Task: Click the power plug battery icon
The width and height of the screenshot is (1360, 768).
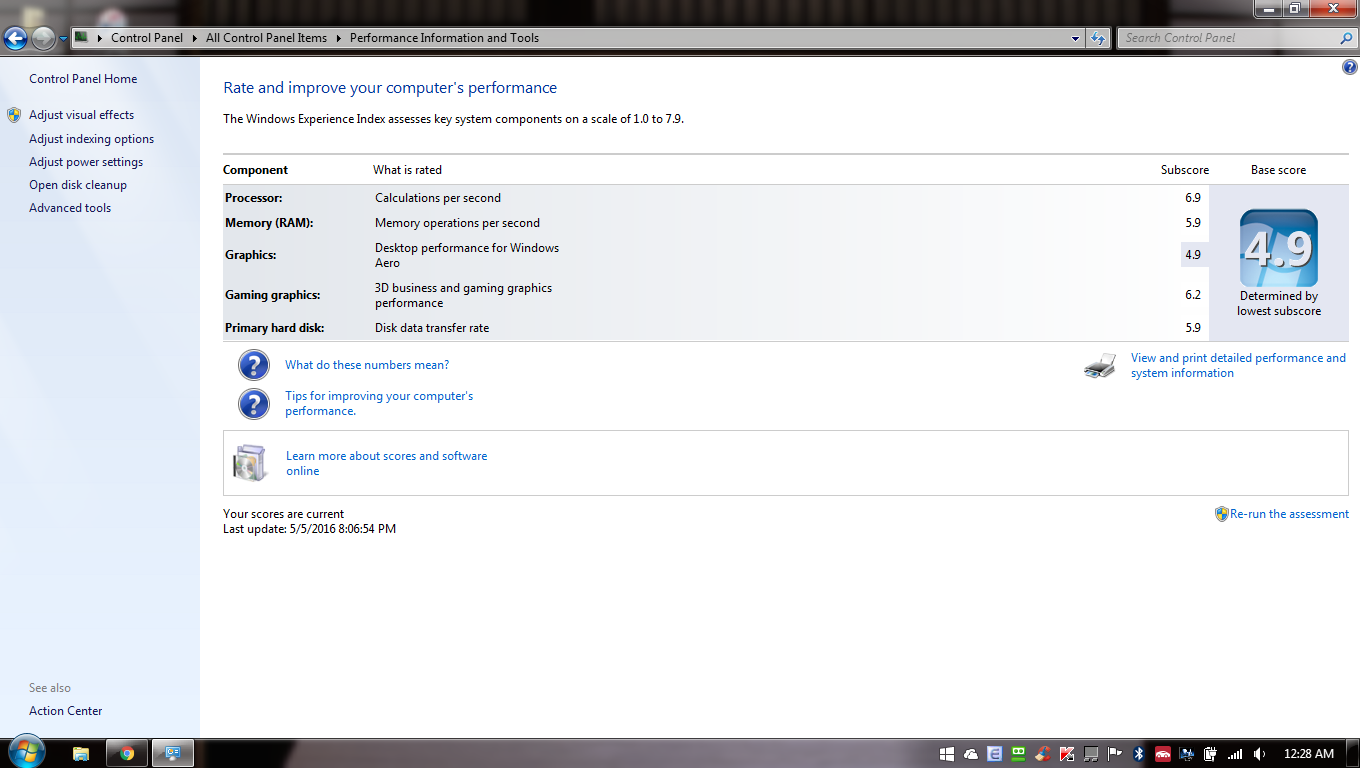Action: [1211, 754]
